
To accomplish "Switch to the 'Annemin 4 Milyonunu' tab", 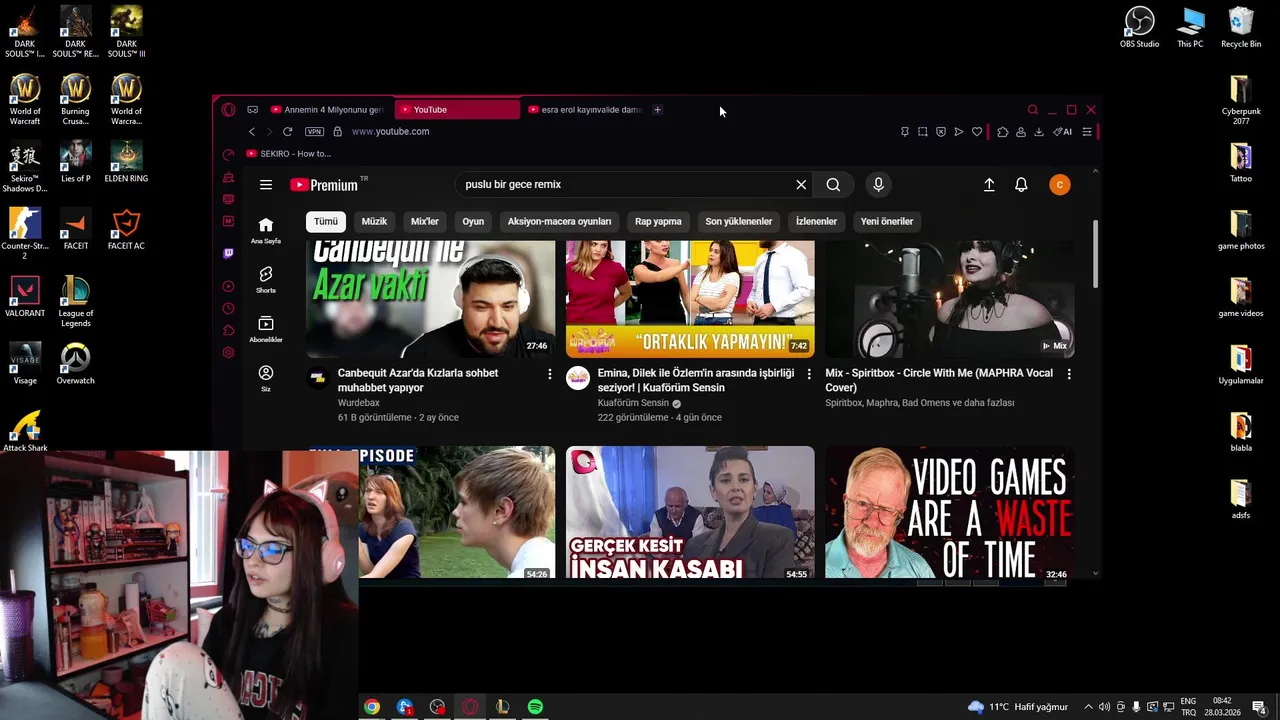I will [327, 110].
